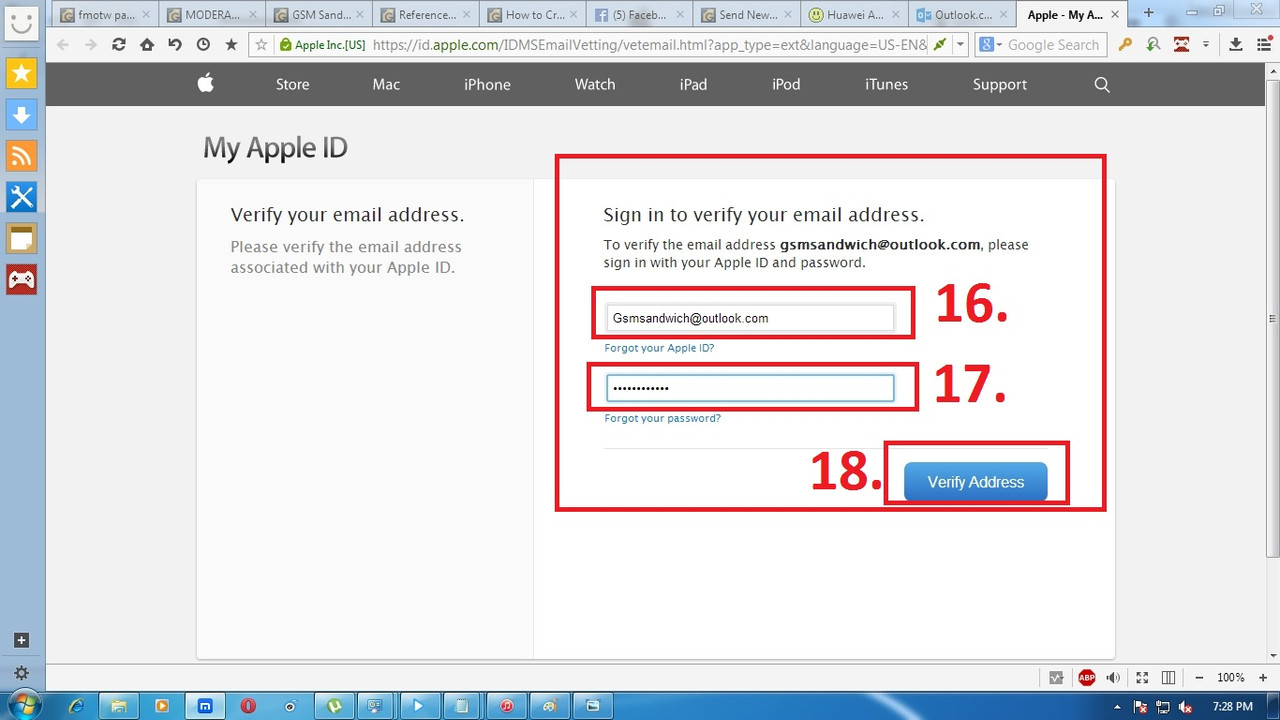
Task: Open the iPhone menu item
Action: (487, 85)
